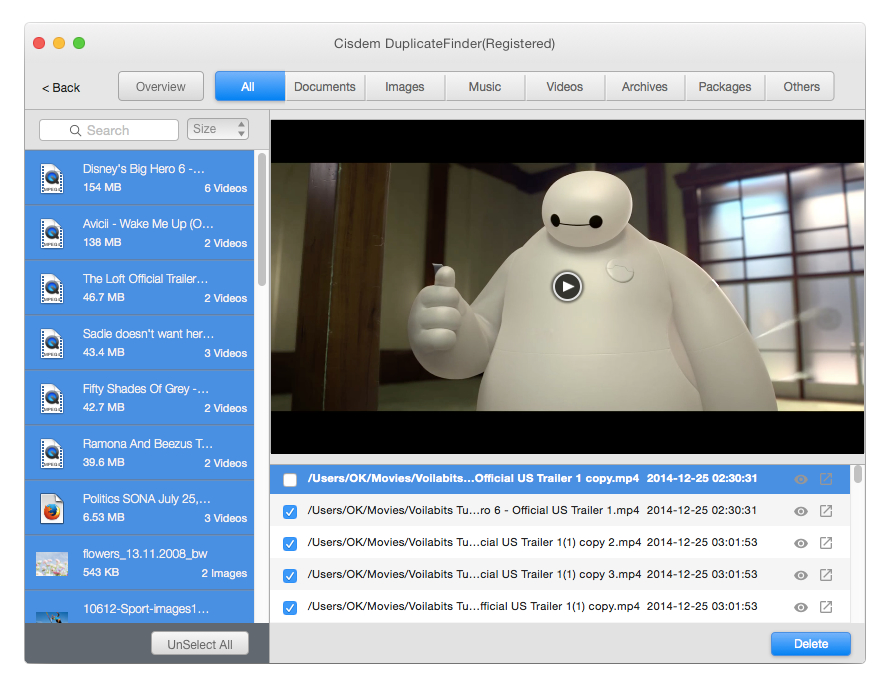The width and height of the screenshot is (890, 687).
Task: Select Sadie doesn't want her group title
Action: click(148, 334)
